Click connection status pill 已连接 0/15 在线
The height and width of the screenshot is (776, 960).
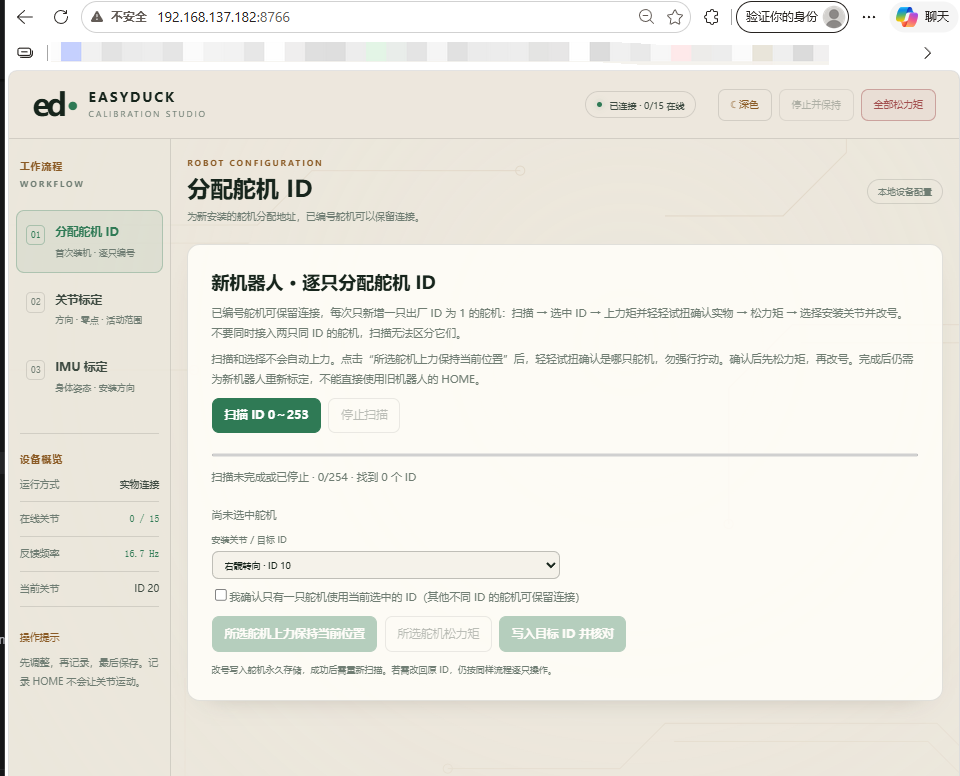click(x=640, y=105)
